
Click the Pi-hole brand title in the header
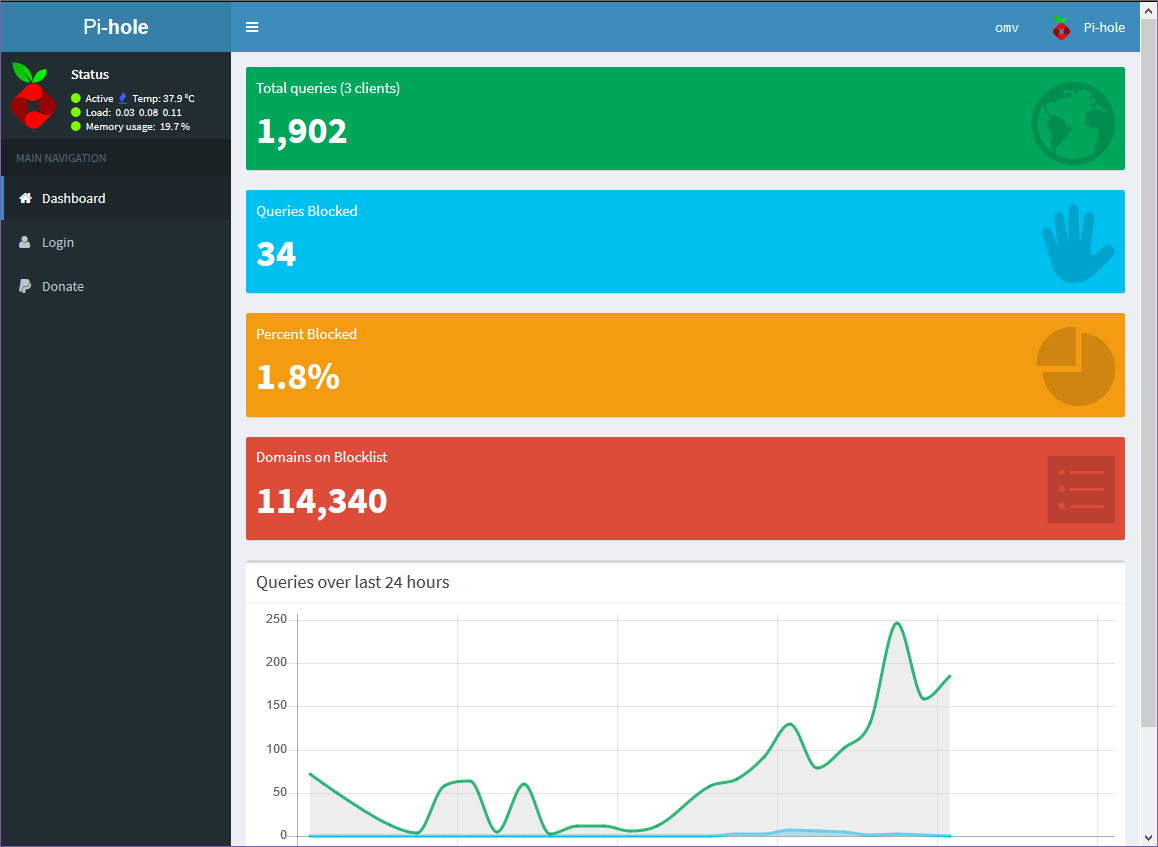(x=113, y=26)
